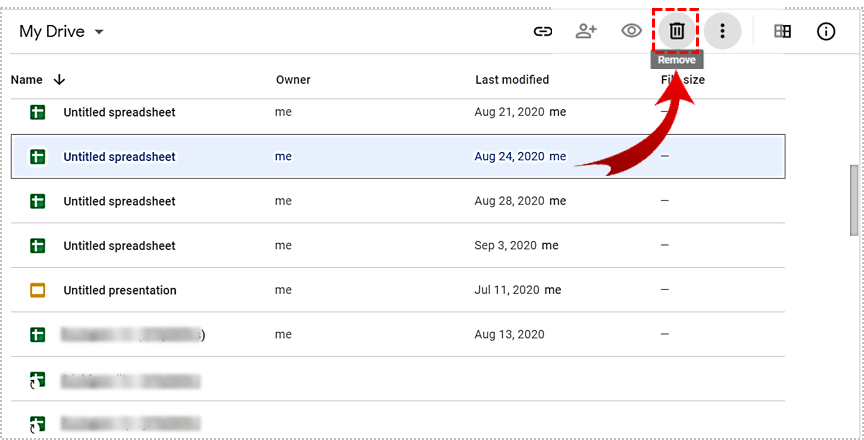Sort by Name column header
The width and height of the screenshot is (864, 440).
click(x=27, y=80)
